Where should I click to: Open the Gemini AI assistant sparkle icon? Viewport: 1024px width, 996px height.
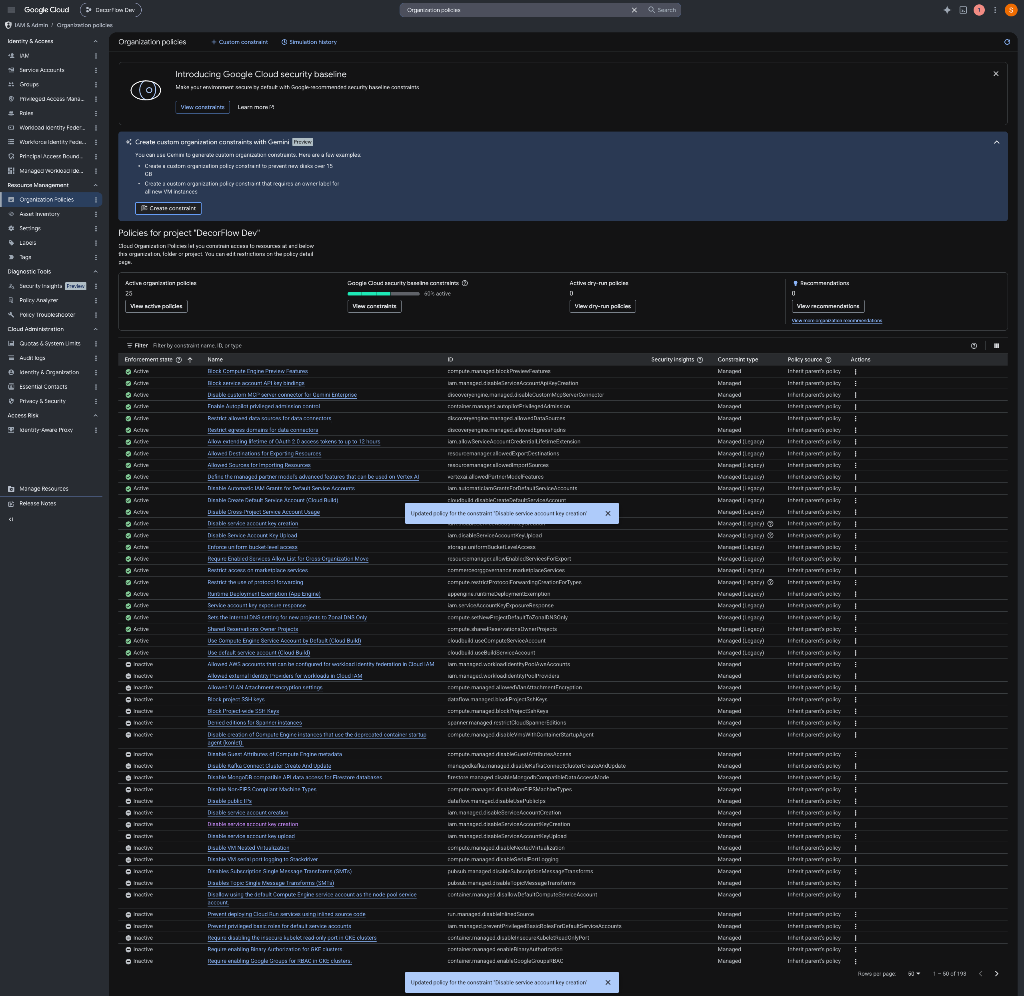[x=947, y=10]
